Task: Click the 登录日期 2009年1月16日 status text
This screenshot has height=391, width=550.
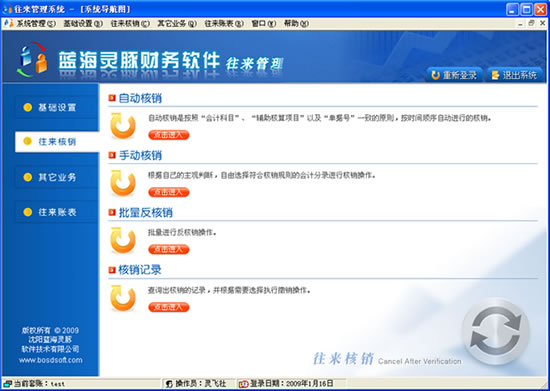Action: click(x=291, y=384)
